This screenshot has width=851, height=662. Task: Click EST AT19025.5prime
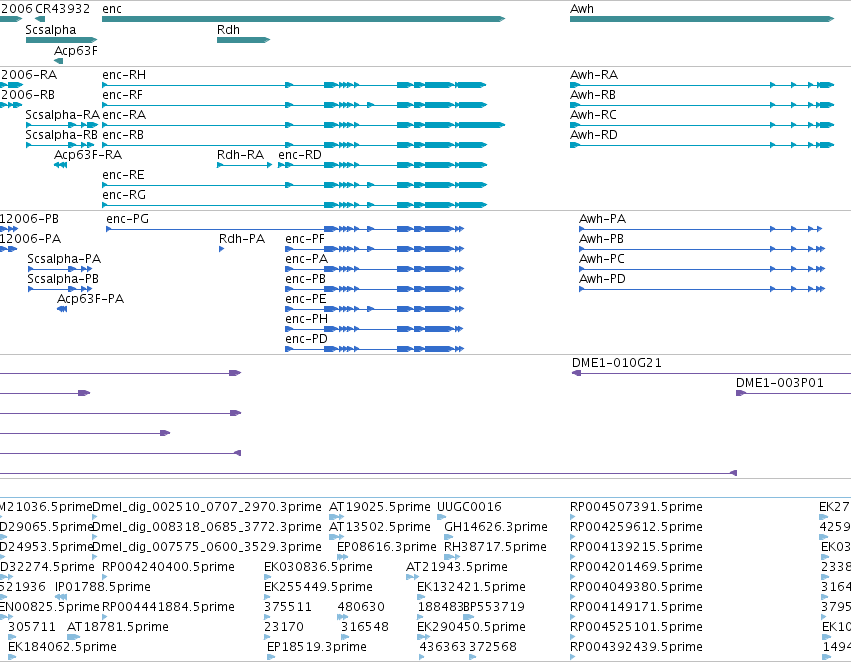click(x=380, y=507)
